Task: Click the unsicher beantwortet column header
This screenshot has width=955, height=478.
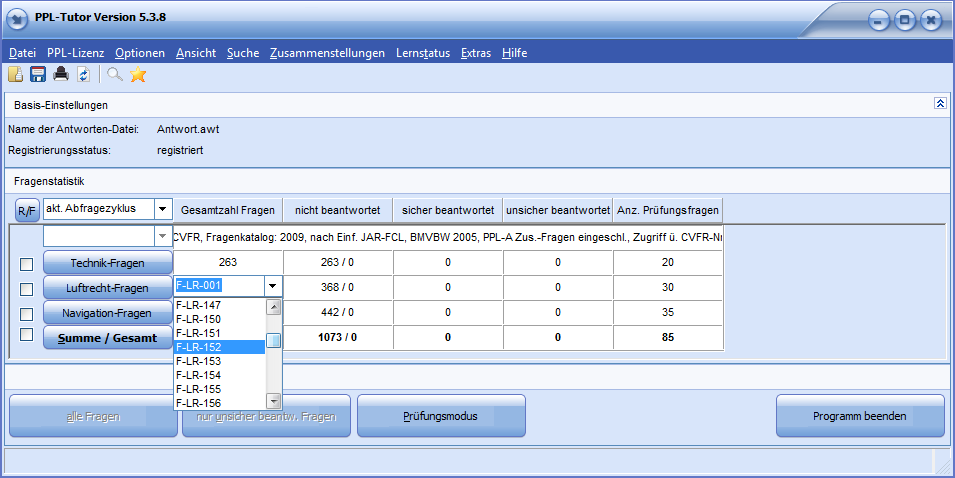Action: coord(558,210)
